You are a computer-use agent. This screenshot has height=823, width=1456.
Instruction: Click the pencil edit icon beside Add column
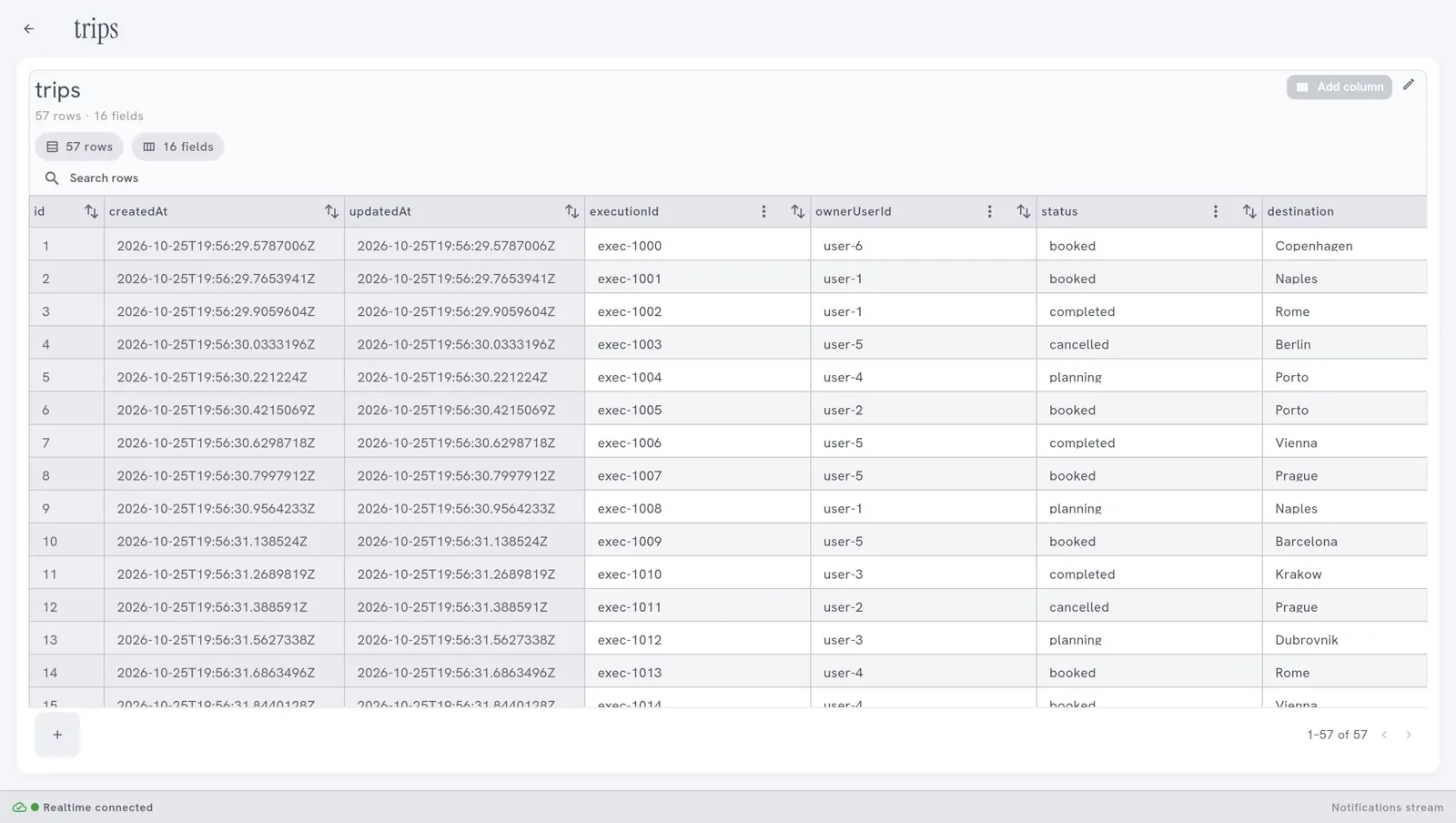click(x=1409, y=85)
